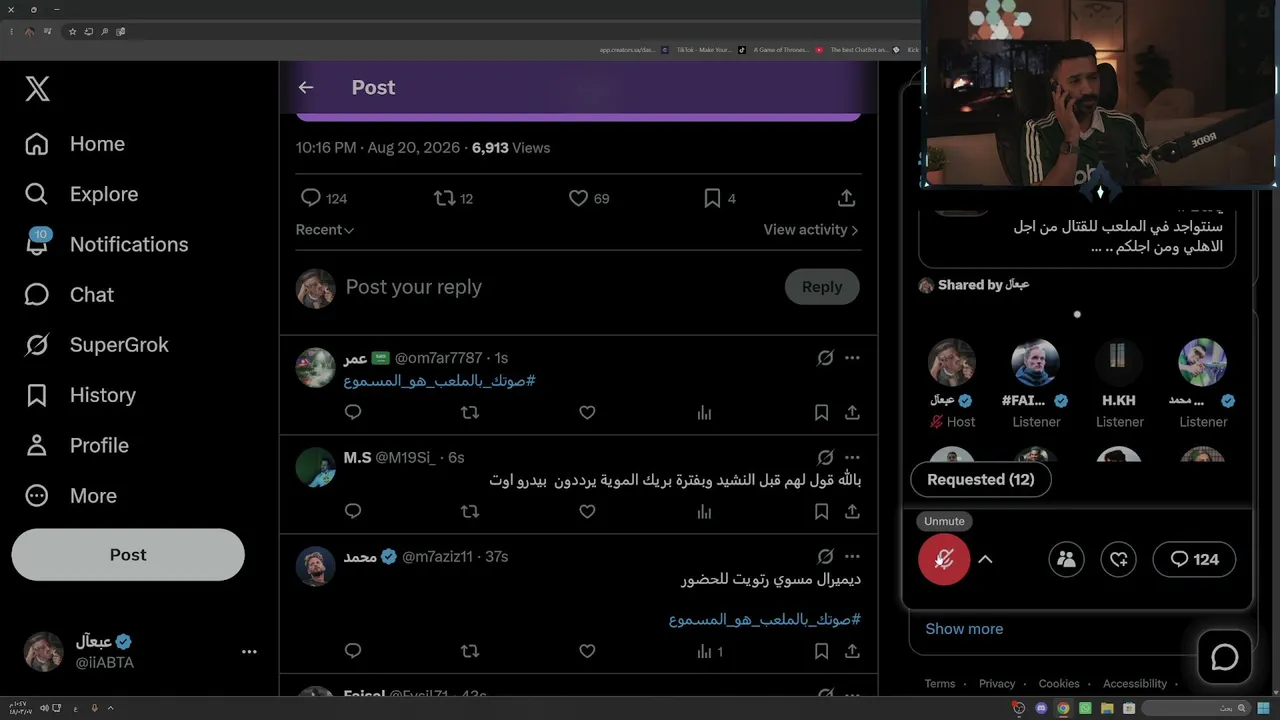Share @m7aziz11's reply
Viewport: 1280px width, 720px height.
pos(852,651)
